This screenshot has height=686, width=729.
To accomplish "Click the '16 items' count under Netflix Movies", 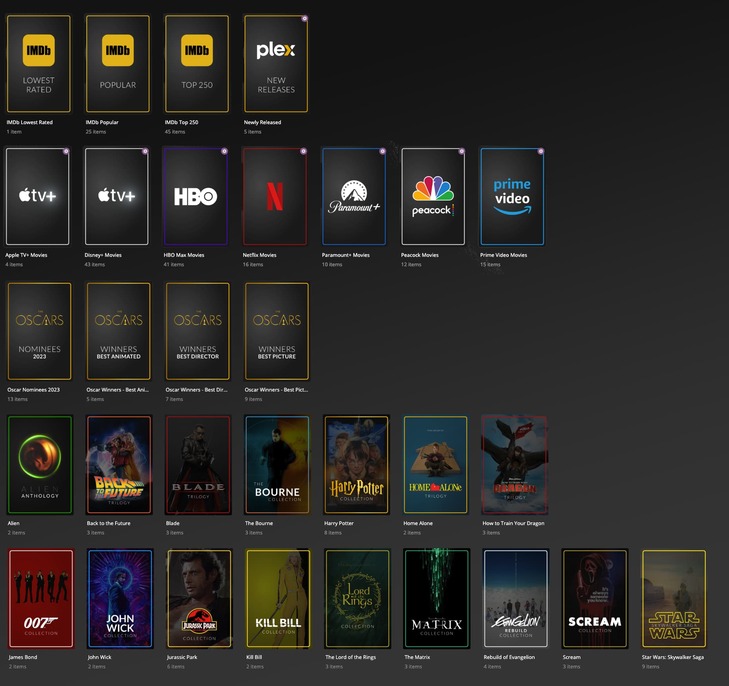I will coord(252,264).
